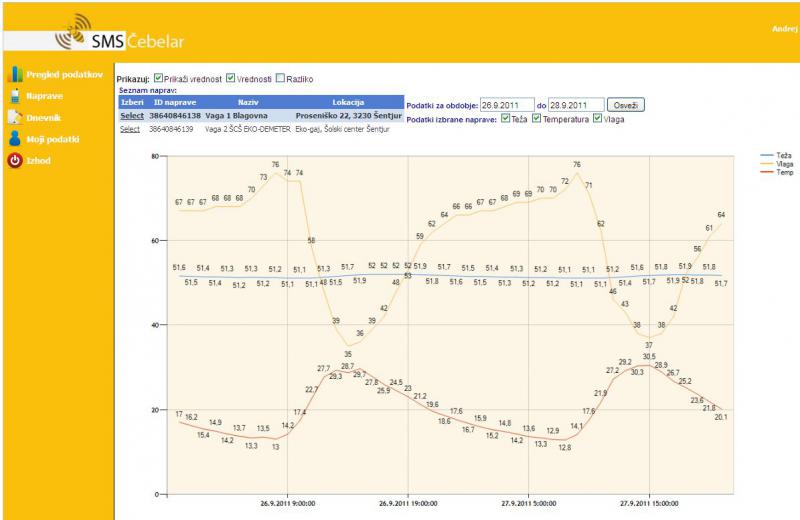Open Pregled podatkov chart icon
800x520 pixels.
[x=14, y=73]
